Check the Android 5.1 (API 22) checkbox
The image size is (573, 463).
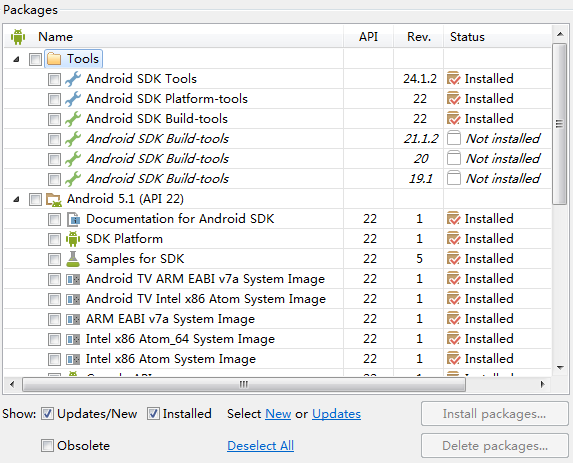tap(35, 200)
